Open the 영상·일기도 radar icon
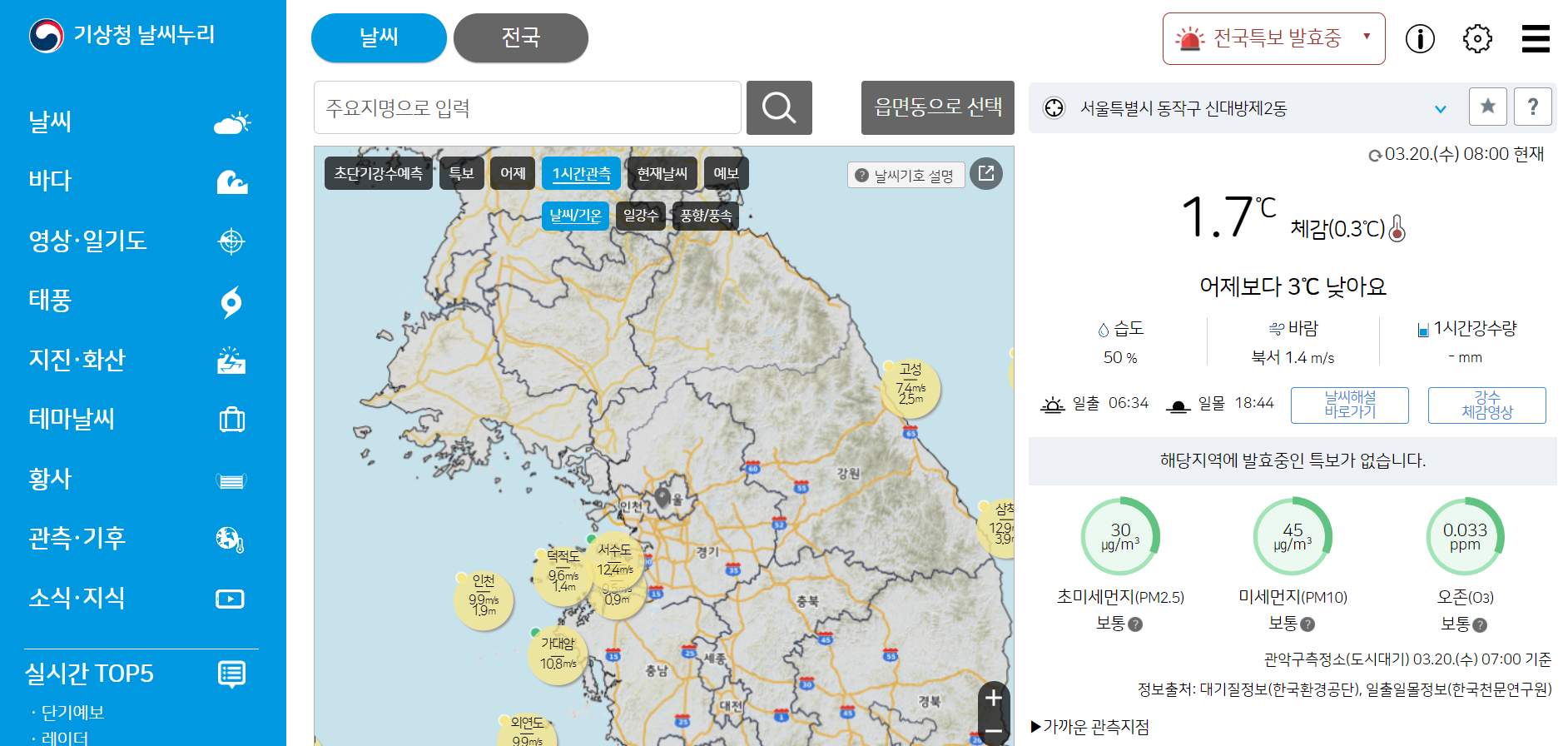 231,241
